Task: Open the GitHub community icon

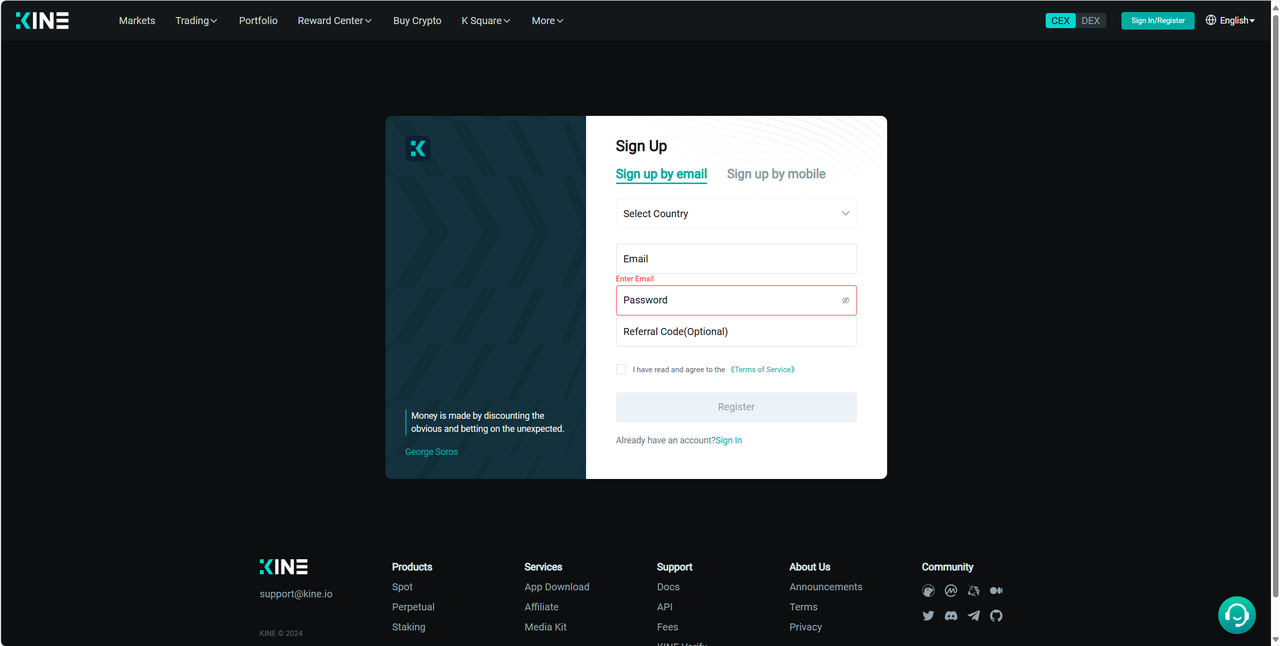Action: [x=996, y=616]
